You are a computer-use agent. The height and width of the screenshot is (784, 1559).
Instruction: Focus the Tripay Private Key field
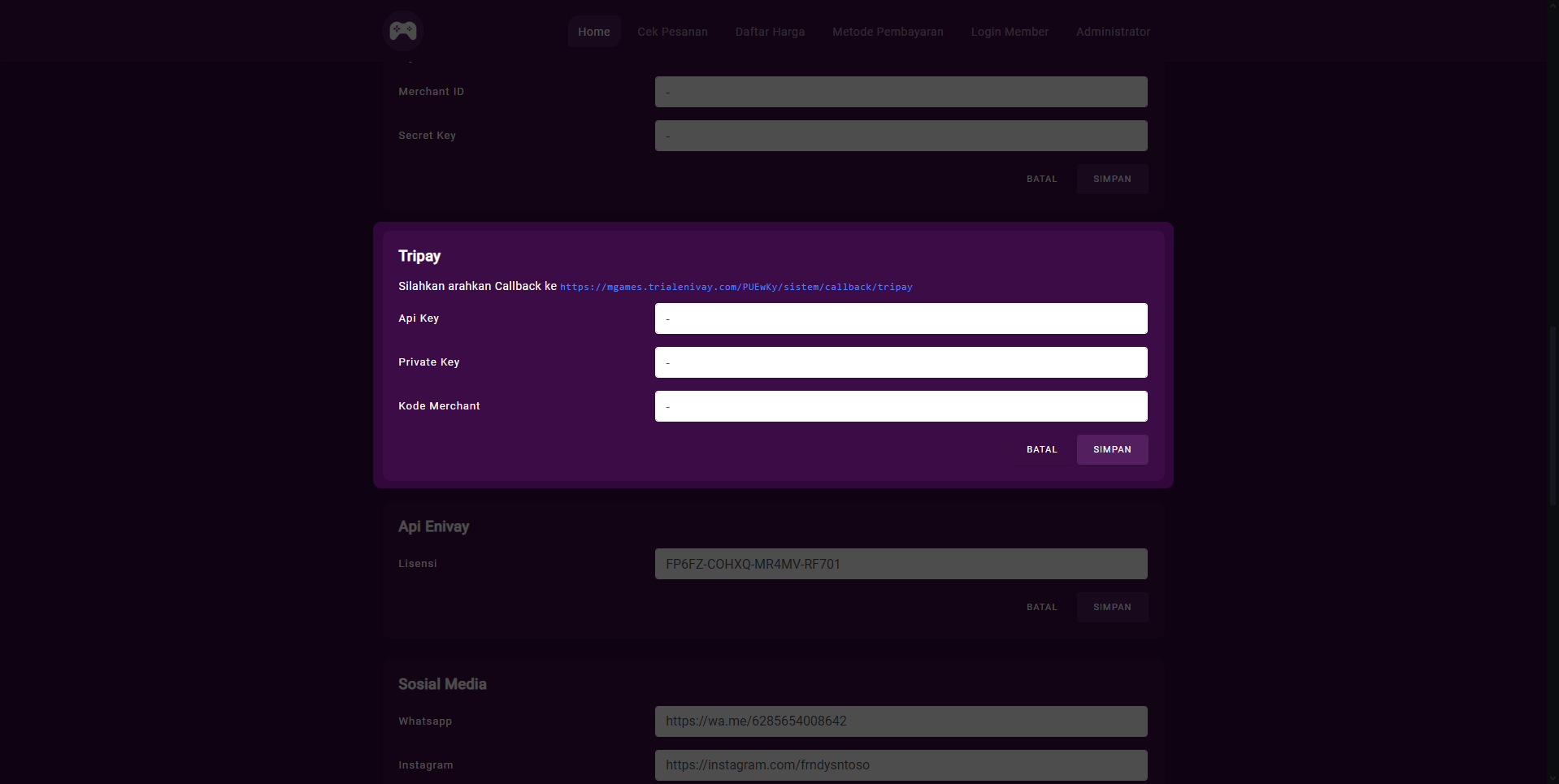tap(901, 362)
